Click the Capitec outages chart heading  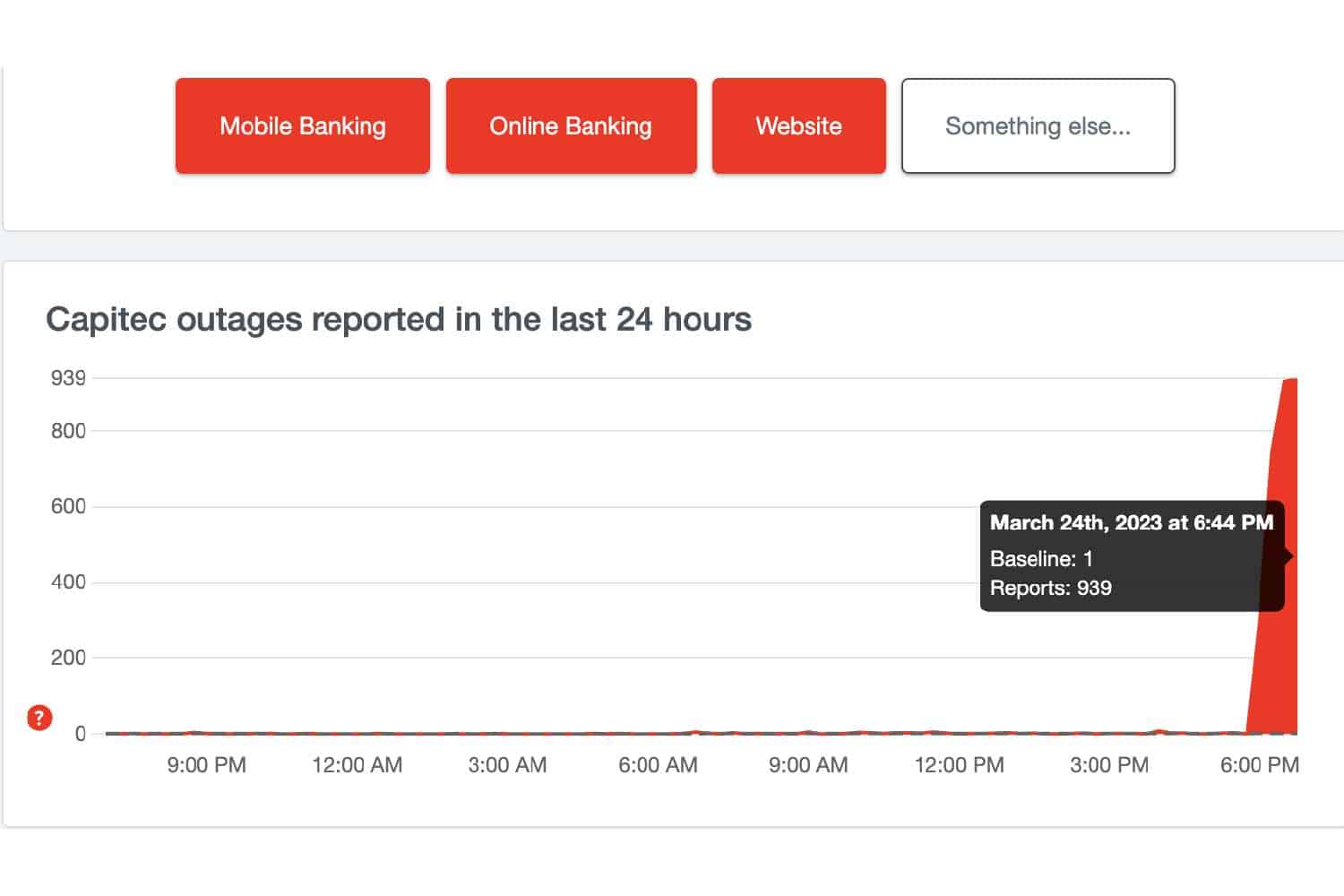point(399,320)
